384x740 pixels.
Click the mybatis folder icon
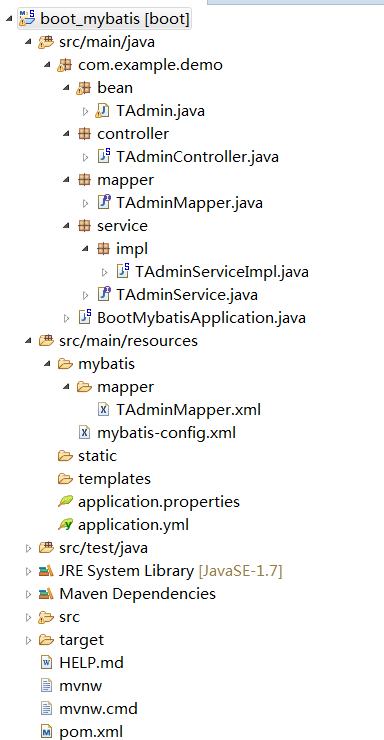point(65,364)
